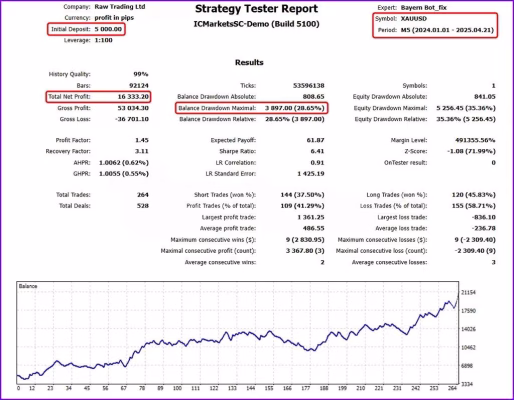Click the Expert name 'Bayem Bot_fix'
This screenshot has height=400, width=514.
423,7
